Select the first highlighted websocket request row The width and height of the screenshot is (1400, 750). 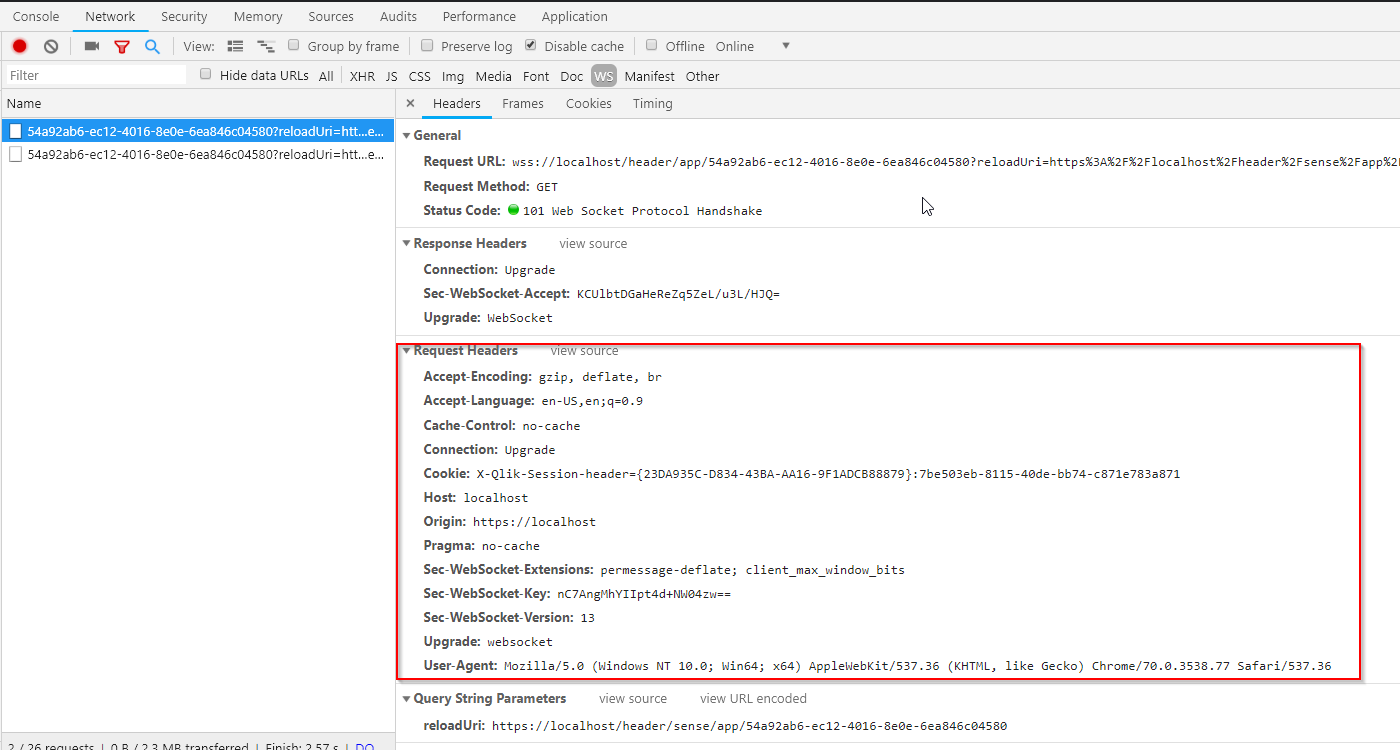point(197,131)
